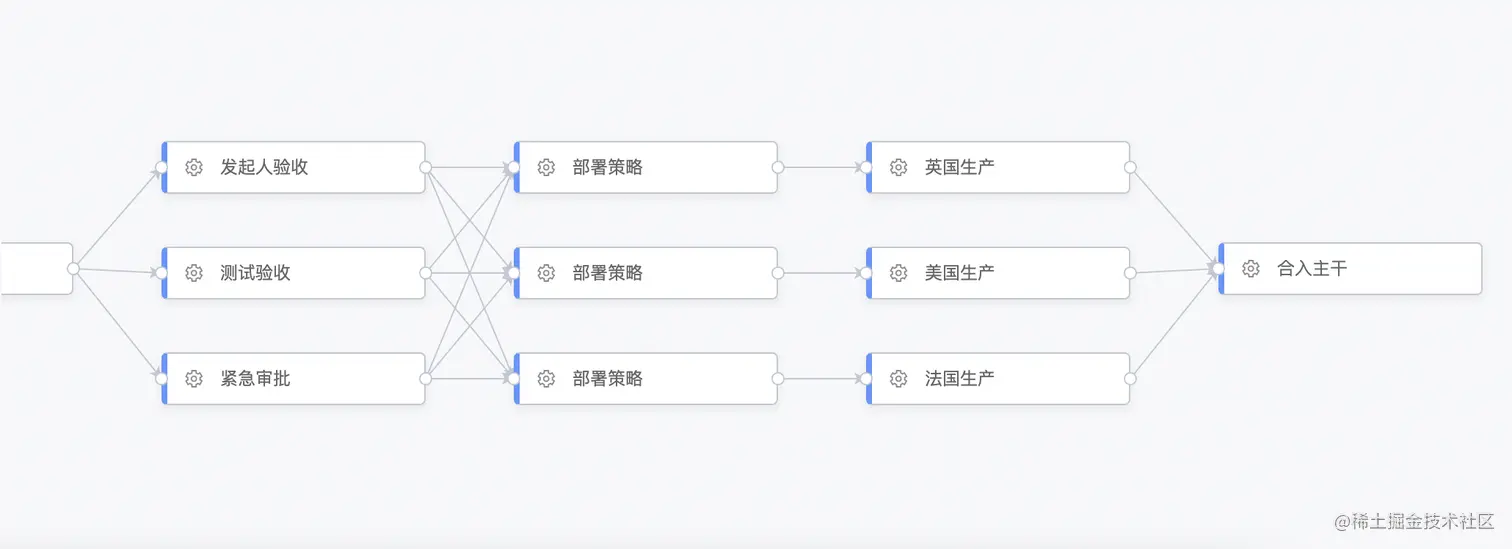Select the 美国生产 node label
This screenshot has height=549, width=1512.
tap(960, 273)
